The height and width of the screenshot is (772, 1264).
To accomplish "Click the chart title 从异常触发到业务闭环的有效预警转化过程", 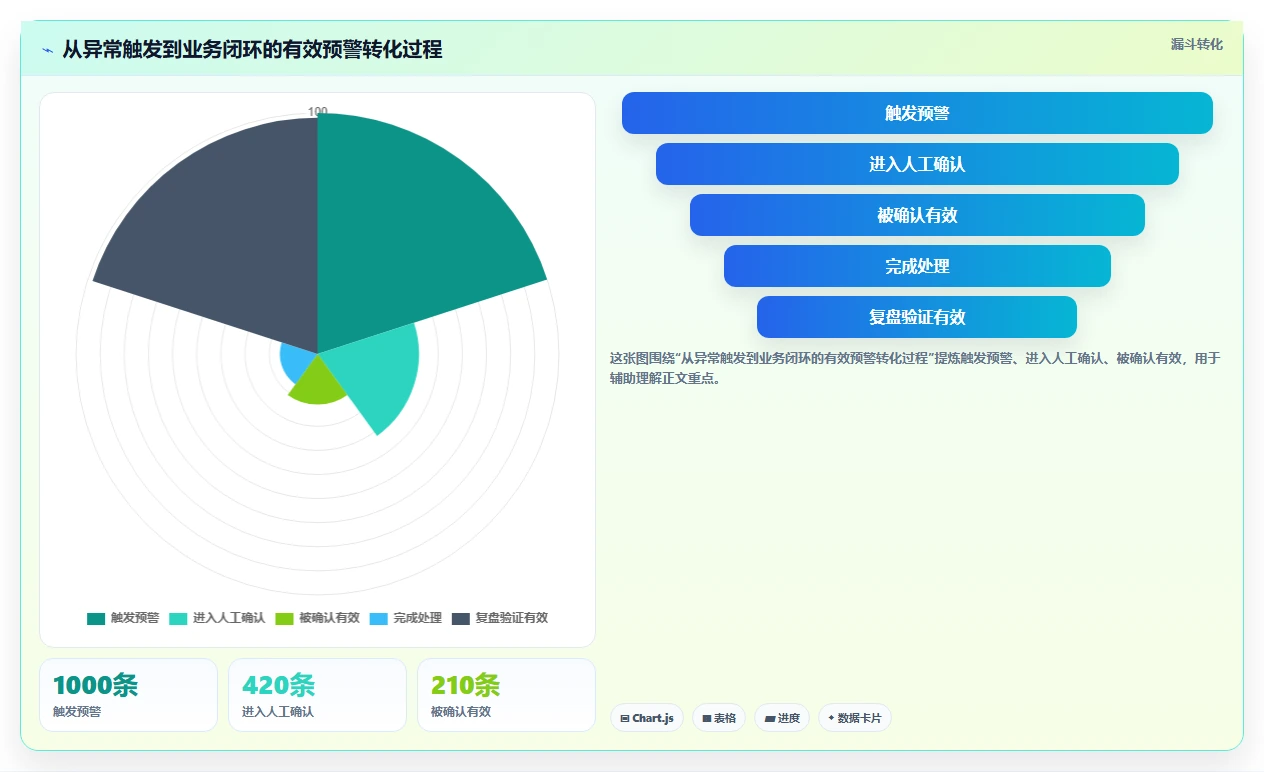I will 252,50.
